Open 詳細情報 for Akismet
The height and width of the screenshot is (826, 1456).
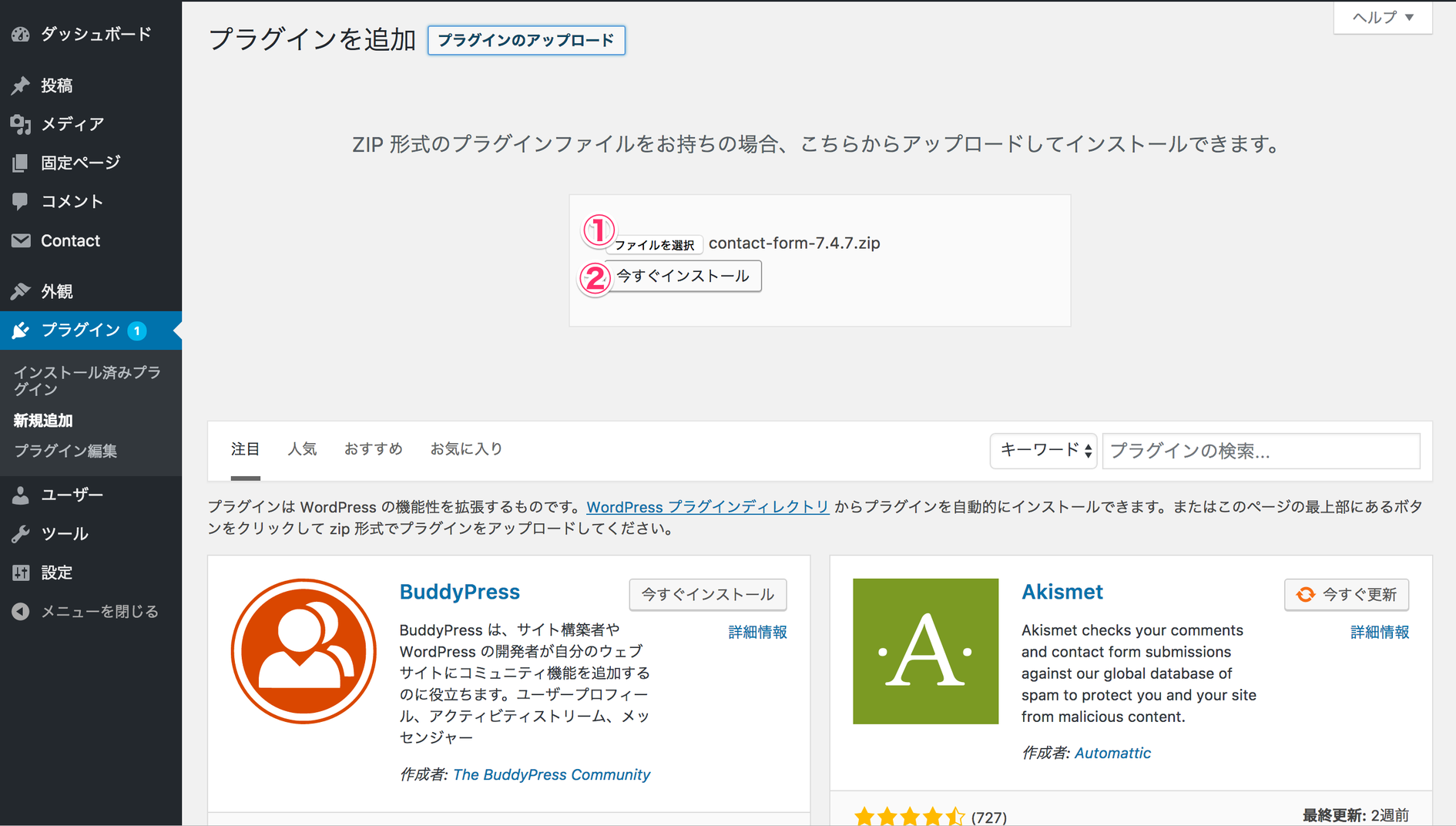point(1380,632)
